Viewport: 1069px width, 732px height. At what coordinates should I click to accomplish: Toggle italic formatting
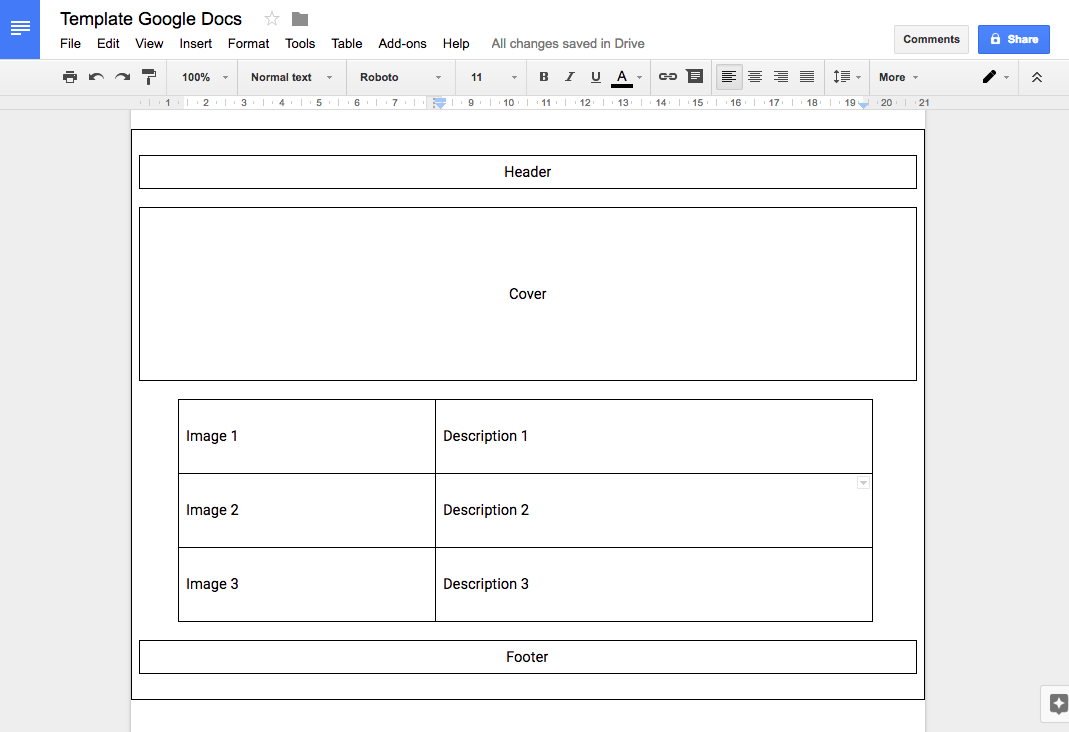570,77
